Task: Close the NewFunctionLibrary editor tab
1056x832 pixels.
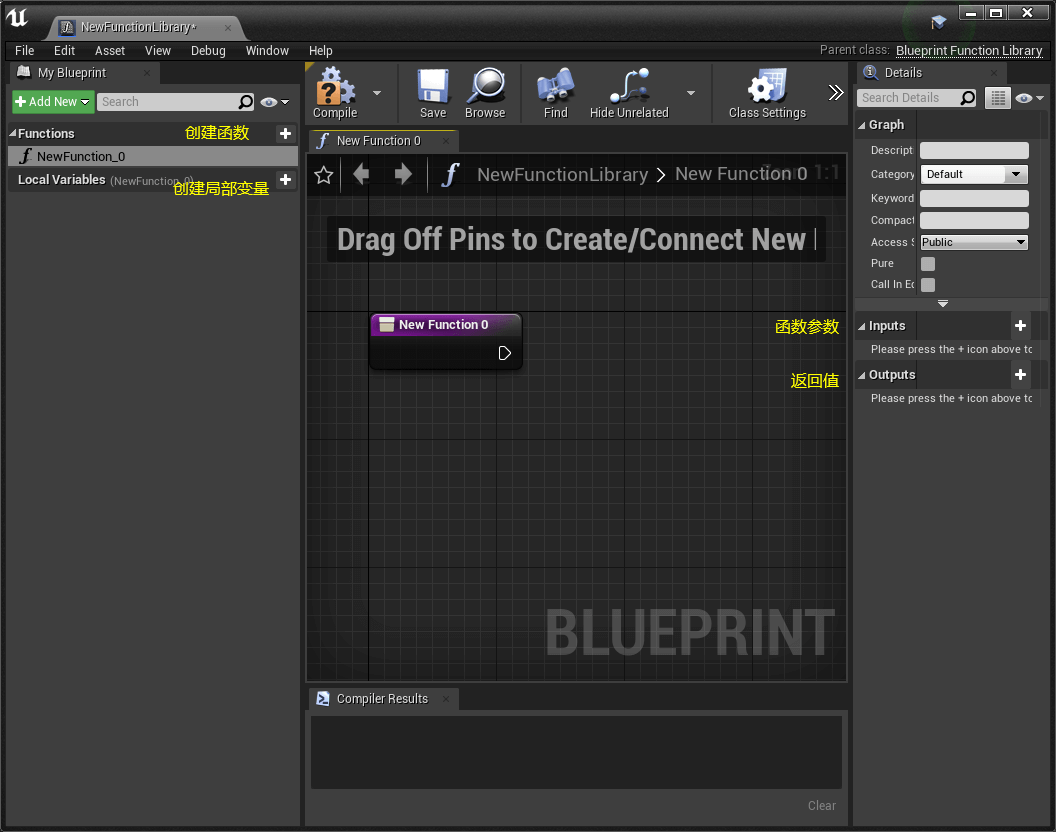Action: pos(228,28)
